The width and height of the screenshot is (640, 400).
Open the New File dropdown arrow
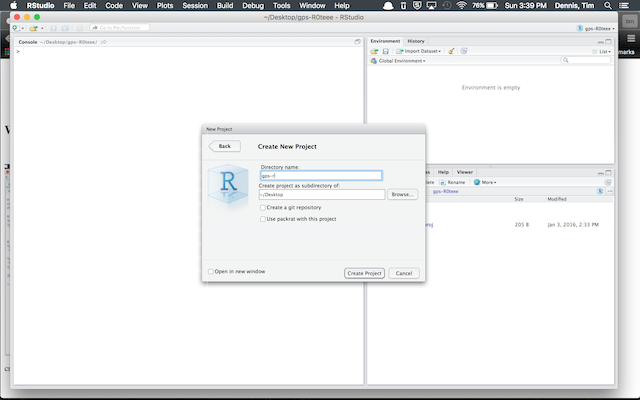[22, 28]
